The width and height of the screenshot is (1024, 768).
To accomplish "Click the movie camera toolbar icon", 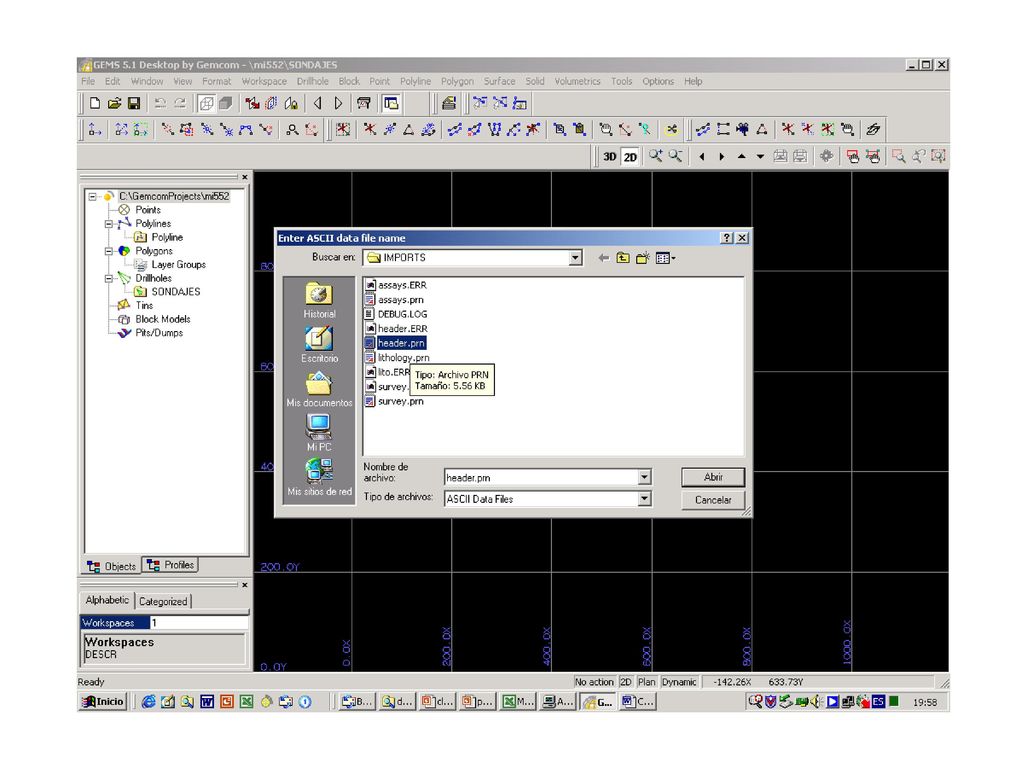I will click(x=743, y=129).
